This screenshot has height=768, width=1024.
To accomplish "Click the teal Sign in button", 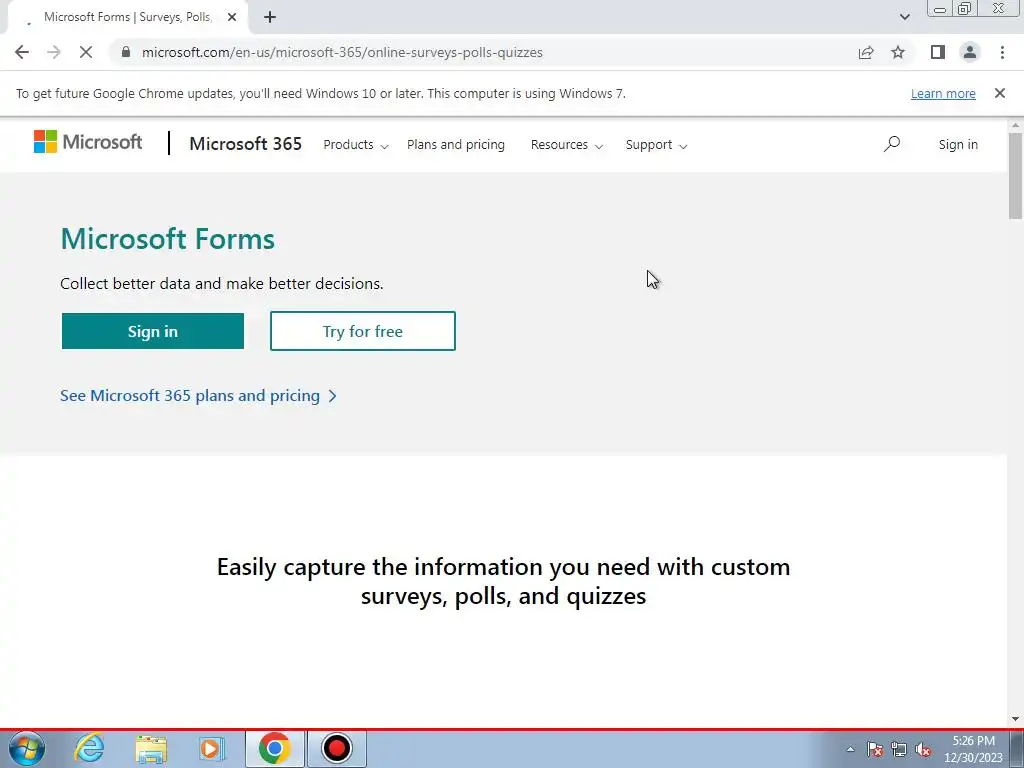I will (153, 331).
